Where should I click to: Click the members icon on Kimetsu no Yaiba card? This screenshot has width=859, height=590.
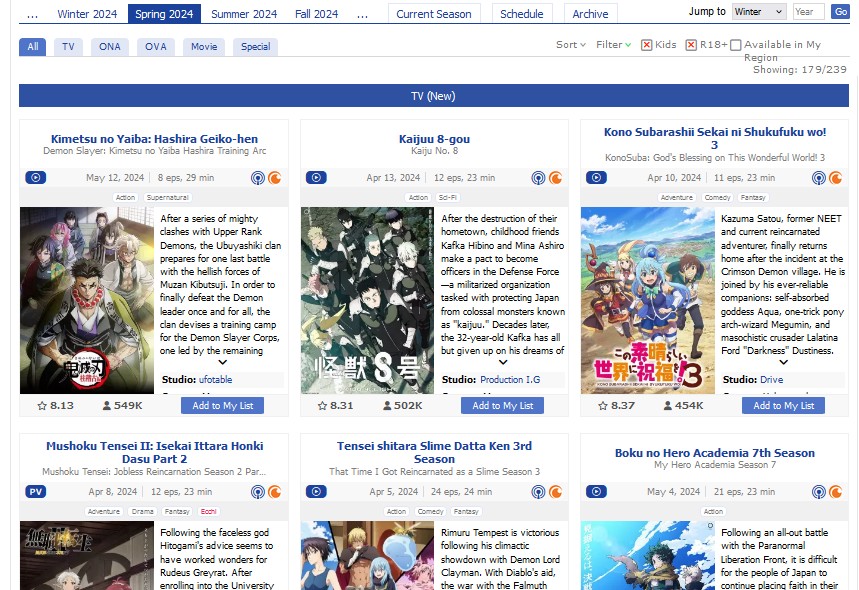107,406
